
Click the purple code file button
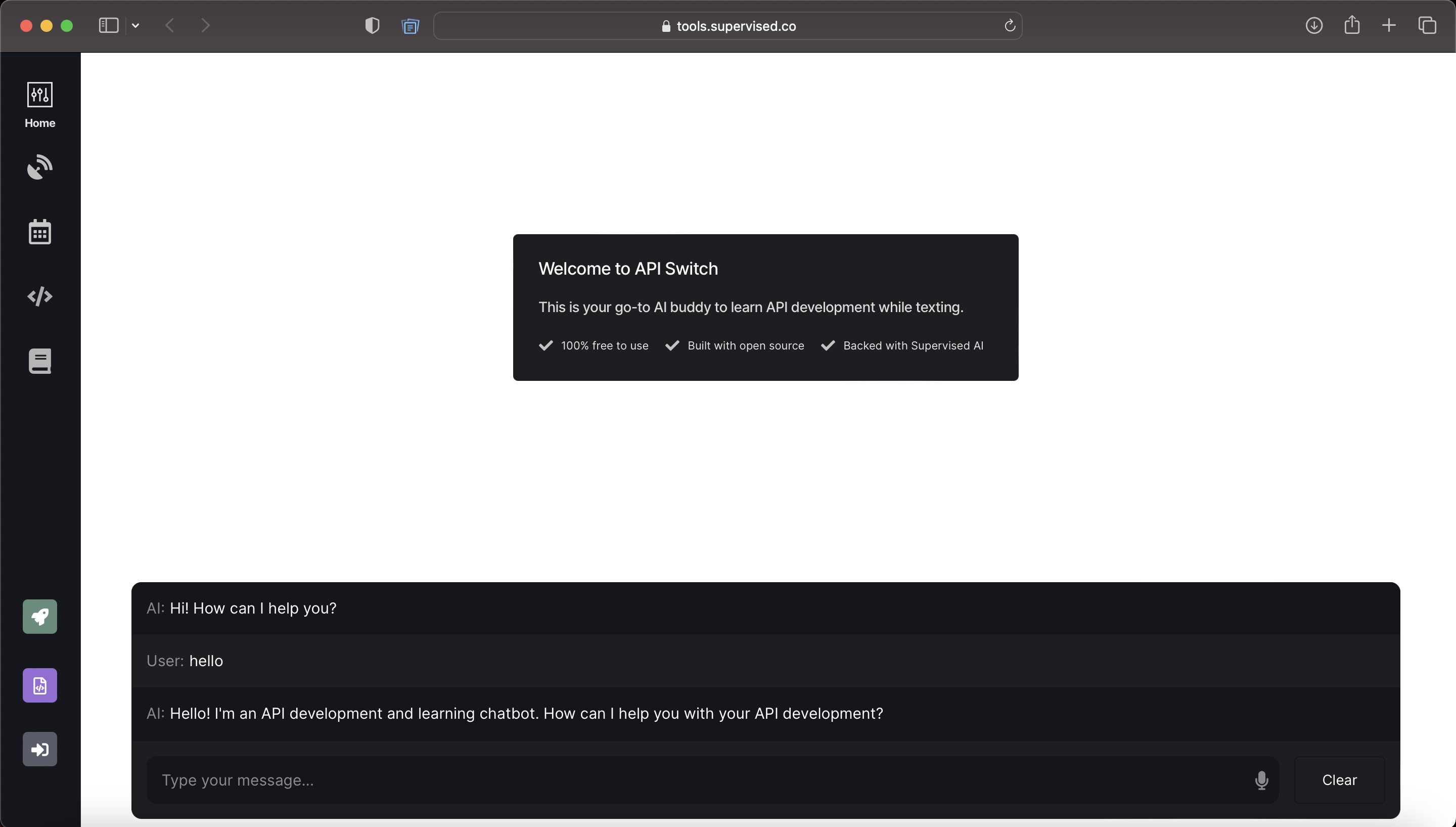coord(40,685)
